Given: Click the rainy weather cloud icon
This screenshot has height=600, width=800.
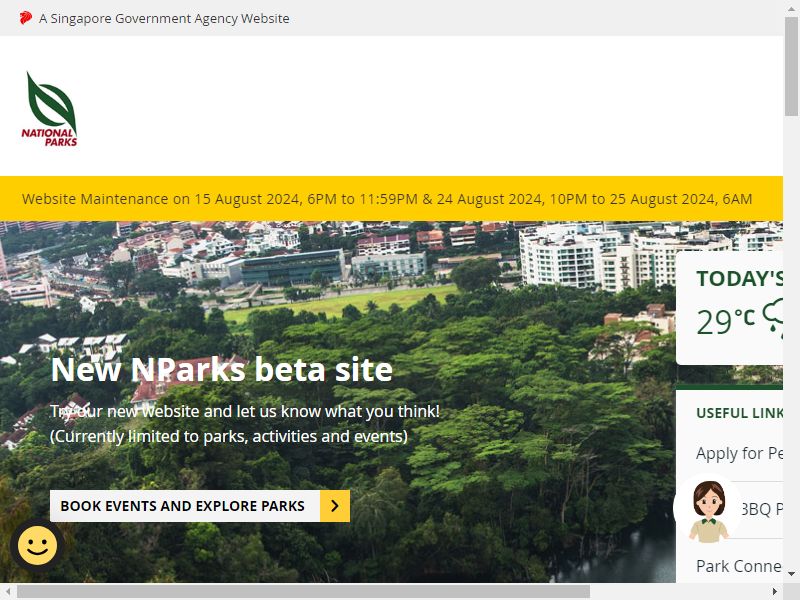Looking at the screenshot, I should pyautogui.click(x=773, y=318).
